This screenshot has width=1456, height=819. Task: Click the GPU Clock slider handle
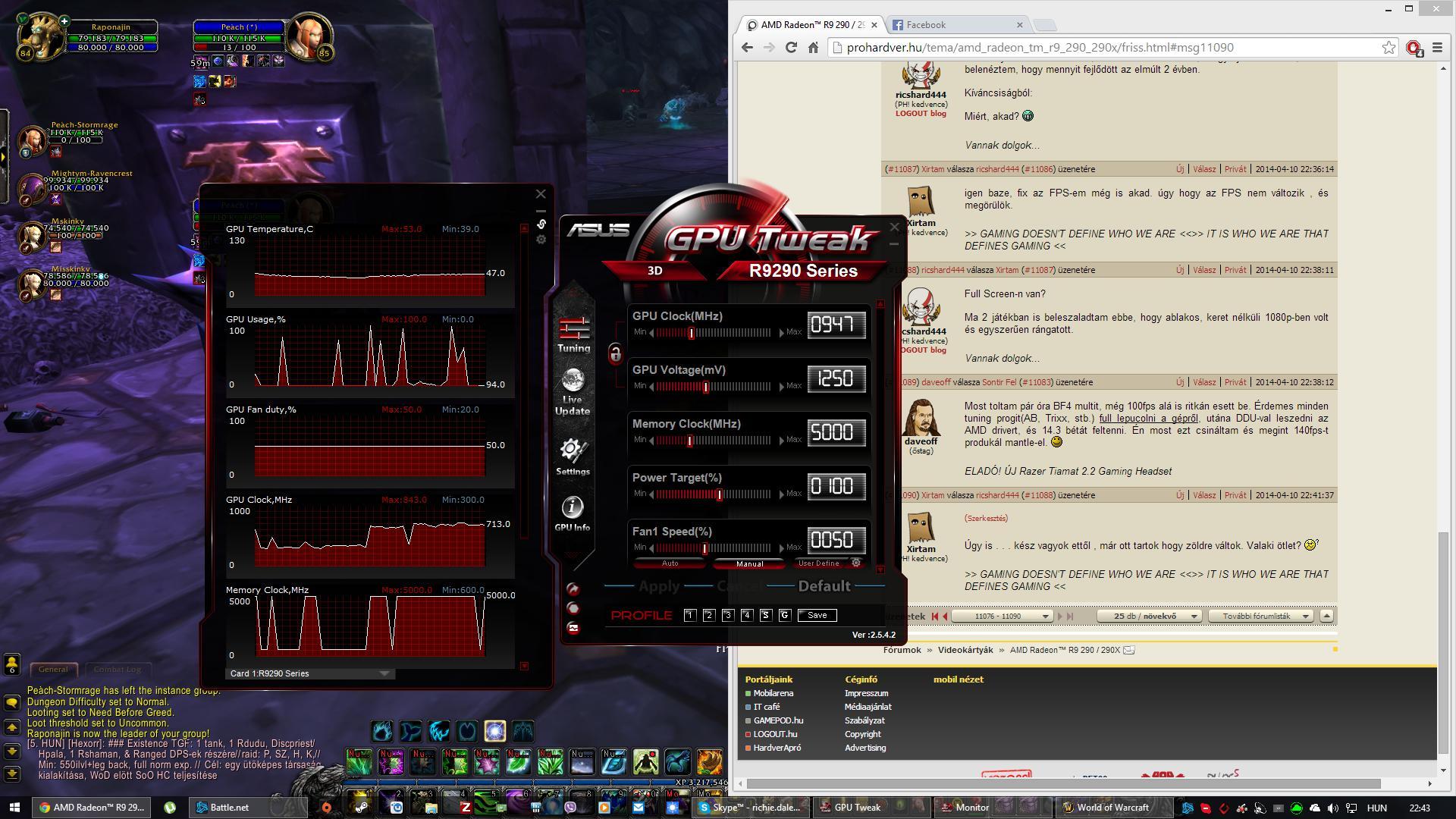click(x=692, y=332)
